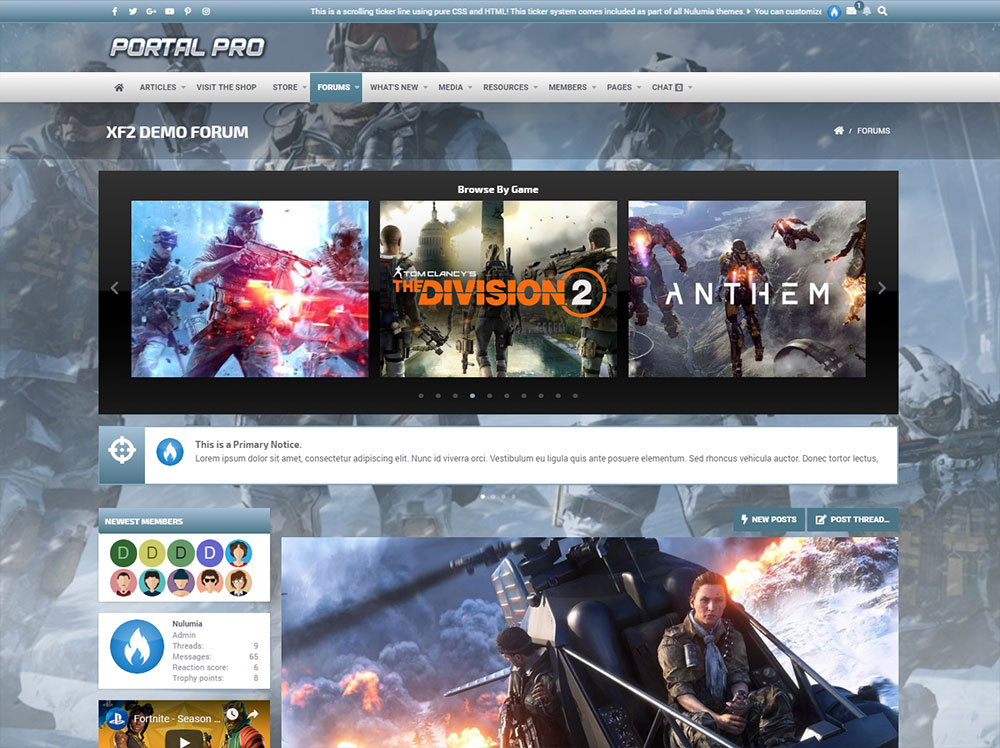Open the flame account avatar in top bar
Image resolution: width=1000 pixels, height=748 pixels.
click(834, 12)
